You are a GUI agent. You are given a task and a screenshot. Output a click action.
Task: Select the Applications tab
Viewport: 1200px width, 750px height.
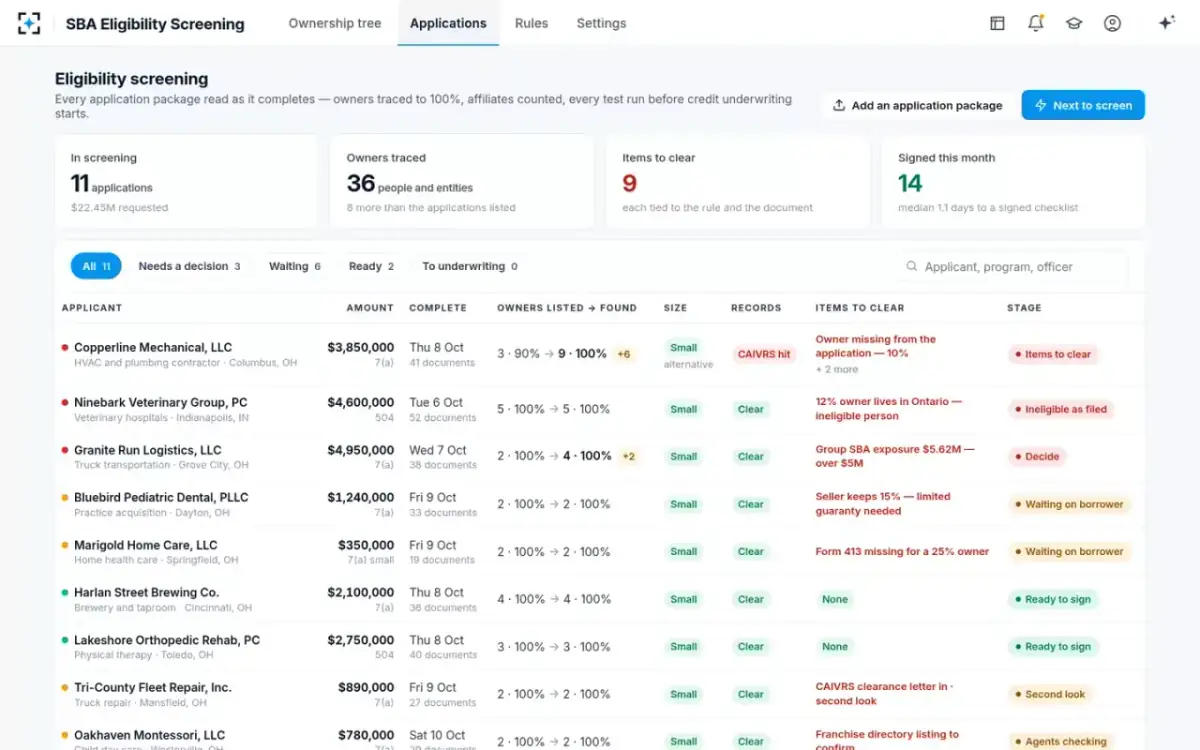click(448, 23)
